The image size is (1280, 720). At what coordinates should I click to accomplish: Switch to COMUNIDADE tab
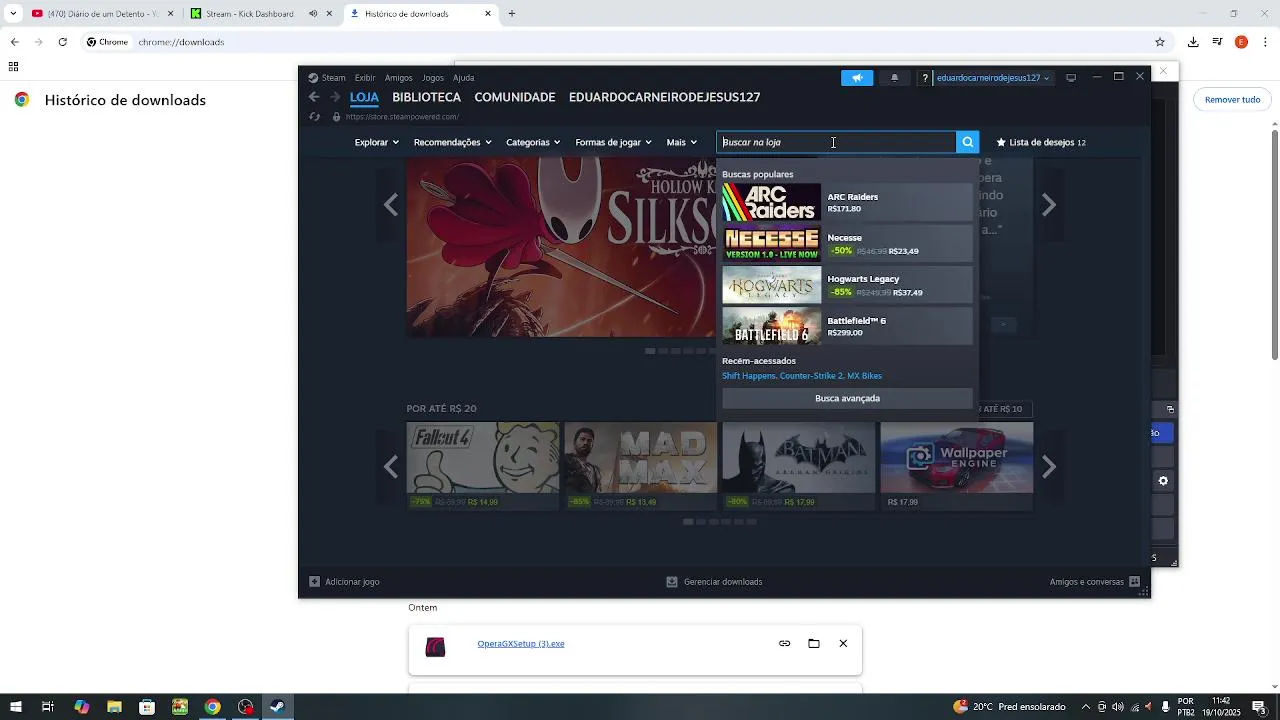[x=514, y=97]
